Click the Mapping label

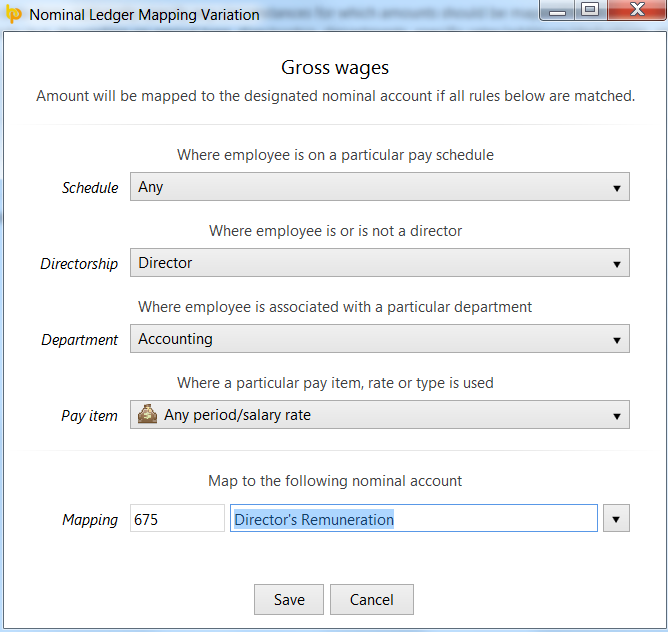[90, 519]
